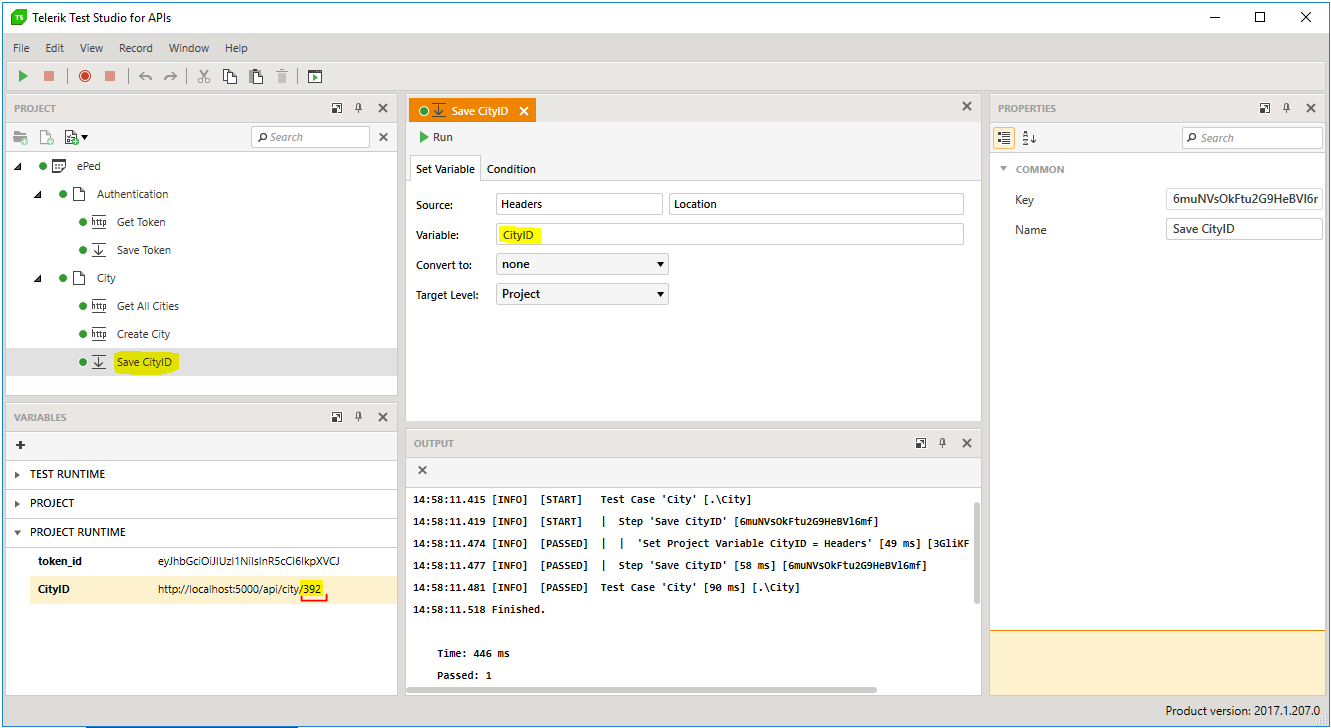Image resolution: width=1331 pixels, height=728 pixels.
Task: Switch properties to categorized view
Action: coord(1005,138)
